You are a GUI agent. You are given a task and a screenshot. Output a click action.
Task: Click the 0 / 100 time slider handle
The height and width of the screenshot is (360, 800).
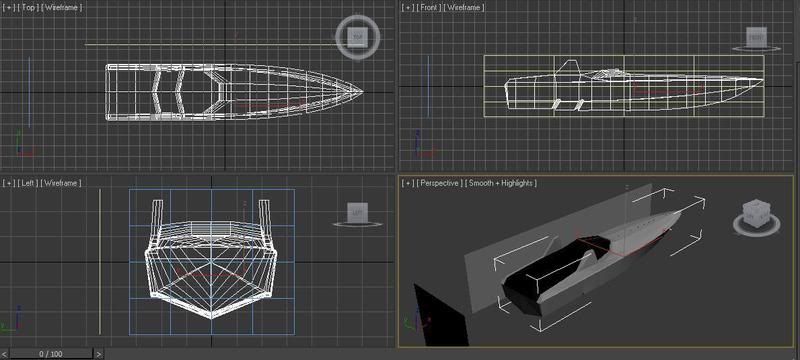pyautogui.click(x=51, y=354)
